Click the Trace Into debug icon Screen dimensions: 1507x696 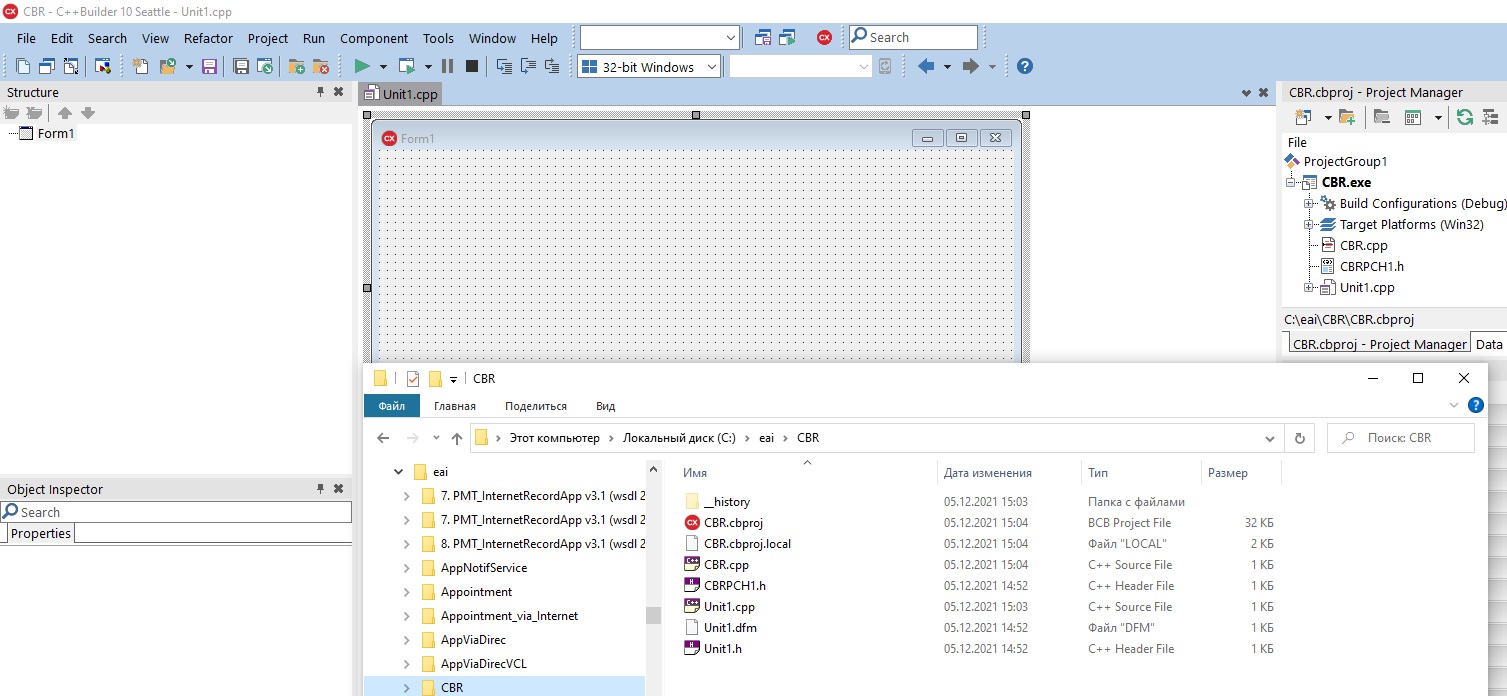click(504, 66)
